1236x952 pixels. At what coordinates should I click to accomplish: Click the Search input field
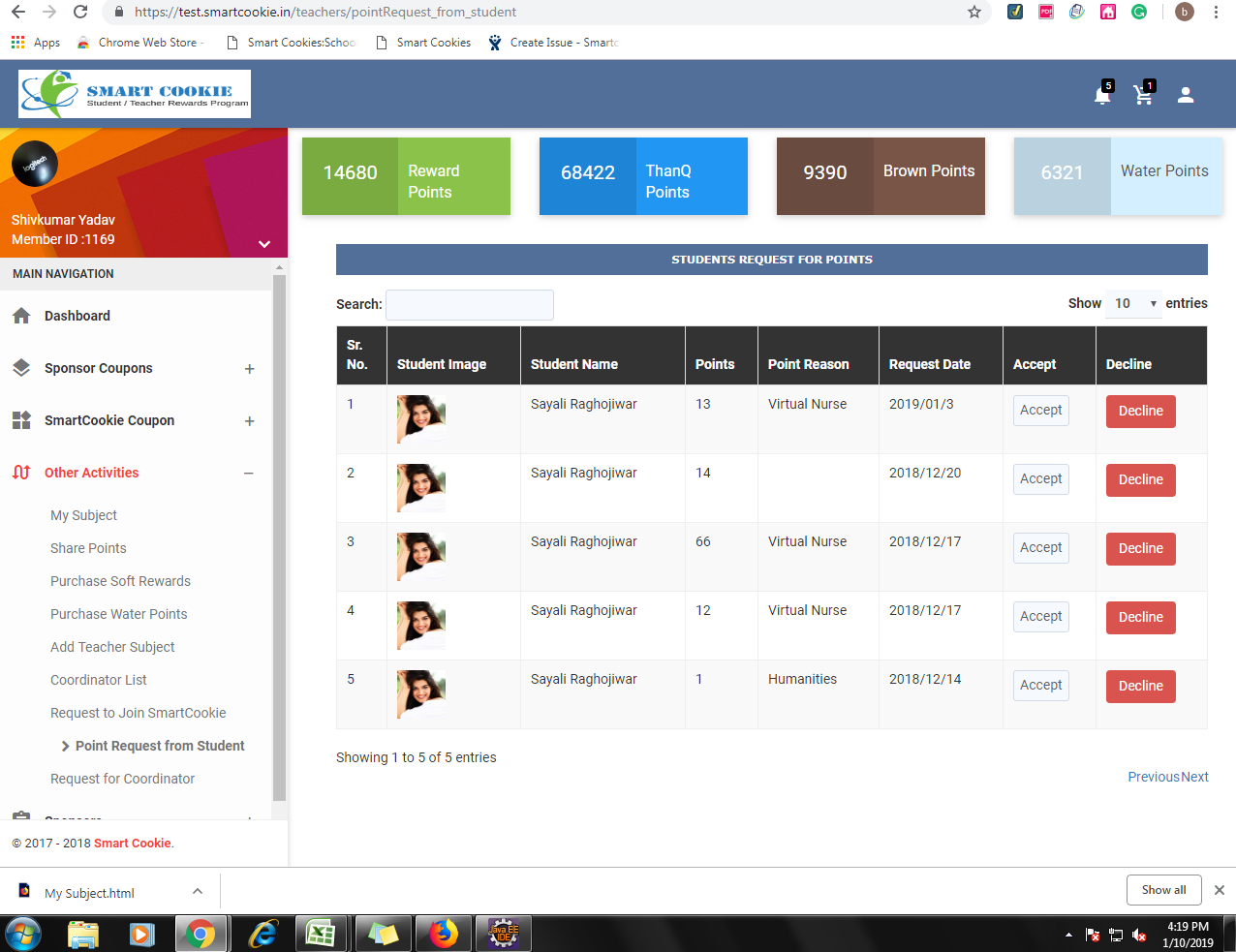[x=470, y=305]
